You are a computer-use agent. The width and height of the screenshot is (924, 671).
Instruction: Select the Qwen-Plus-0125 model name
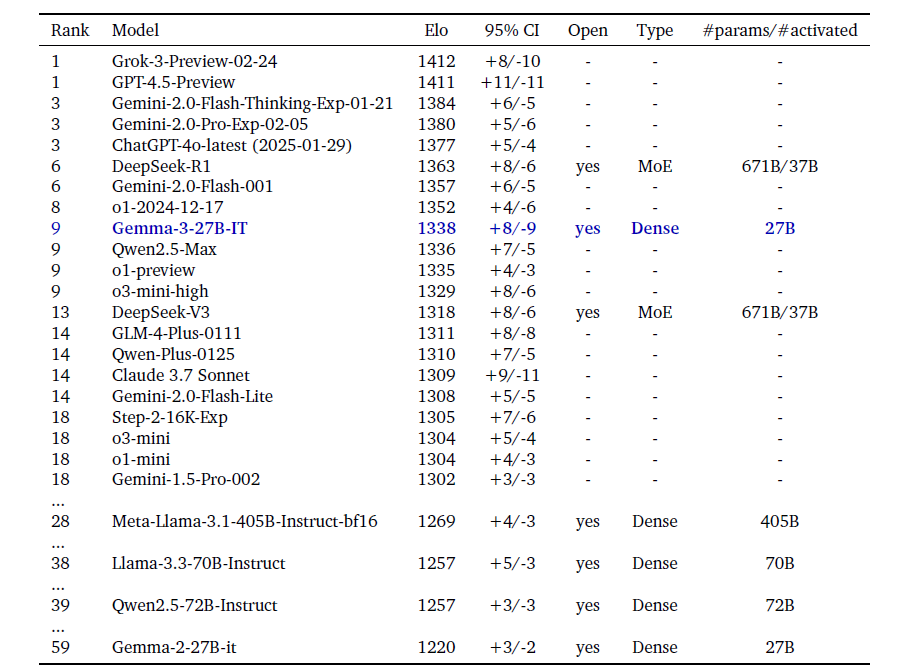(173, 355)
